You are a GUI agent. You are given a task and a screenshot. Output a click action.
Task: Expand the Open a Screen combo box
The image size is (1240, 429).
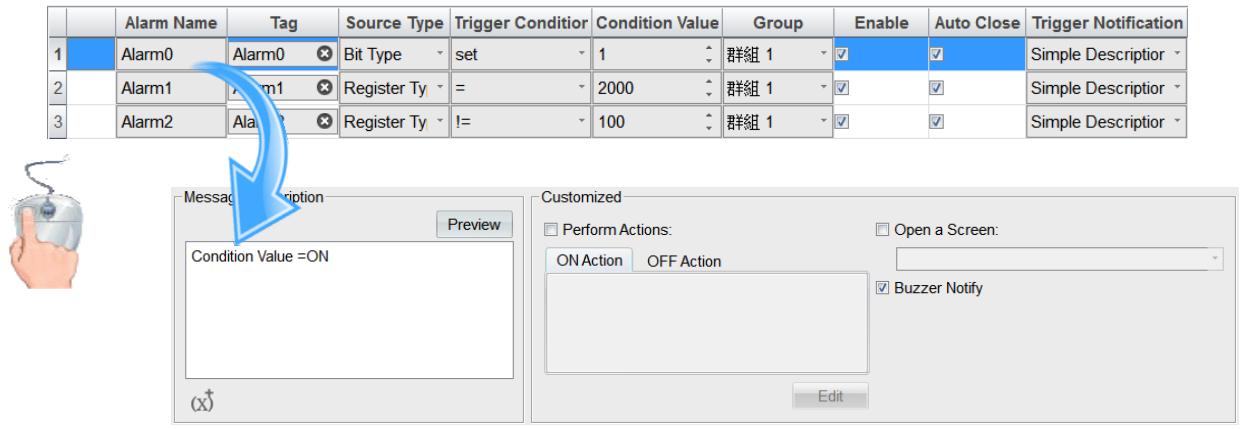point(1060,260)
